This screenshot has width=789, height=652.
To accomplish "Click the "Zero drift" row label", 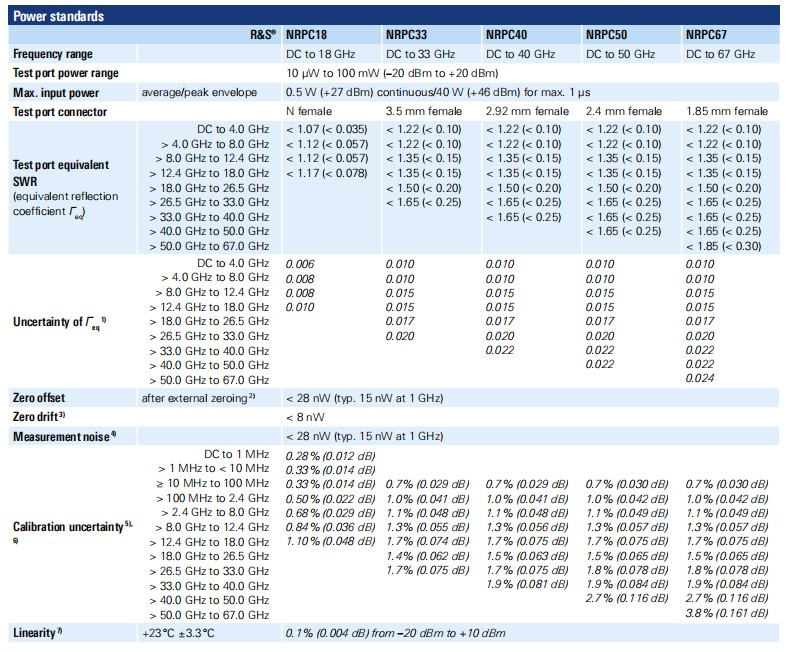I will (x=39, y=417).
